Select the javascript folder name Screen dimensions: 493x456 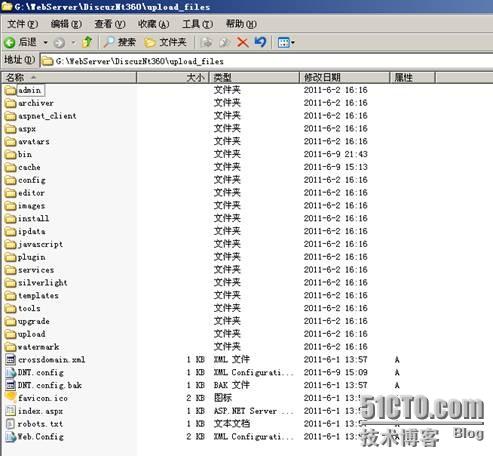pyautogui.click(x=40, y=244)
